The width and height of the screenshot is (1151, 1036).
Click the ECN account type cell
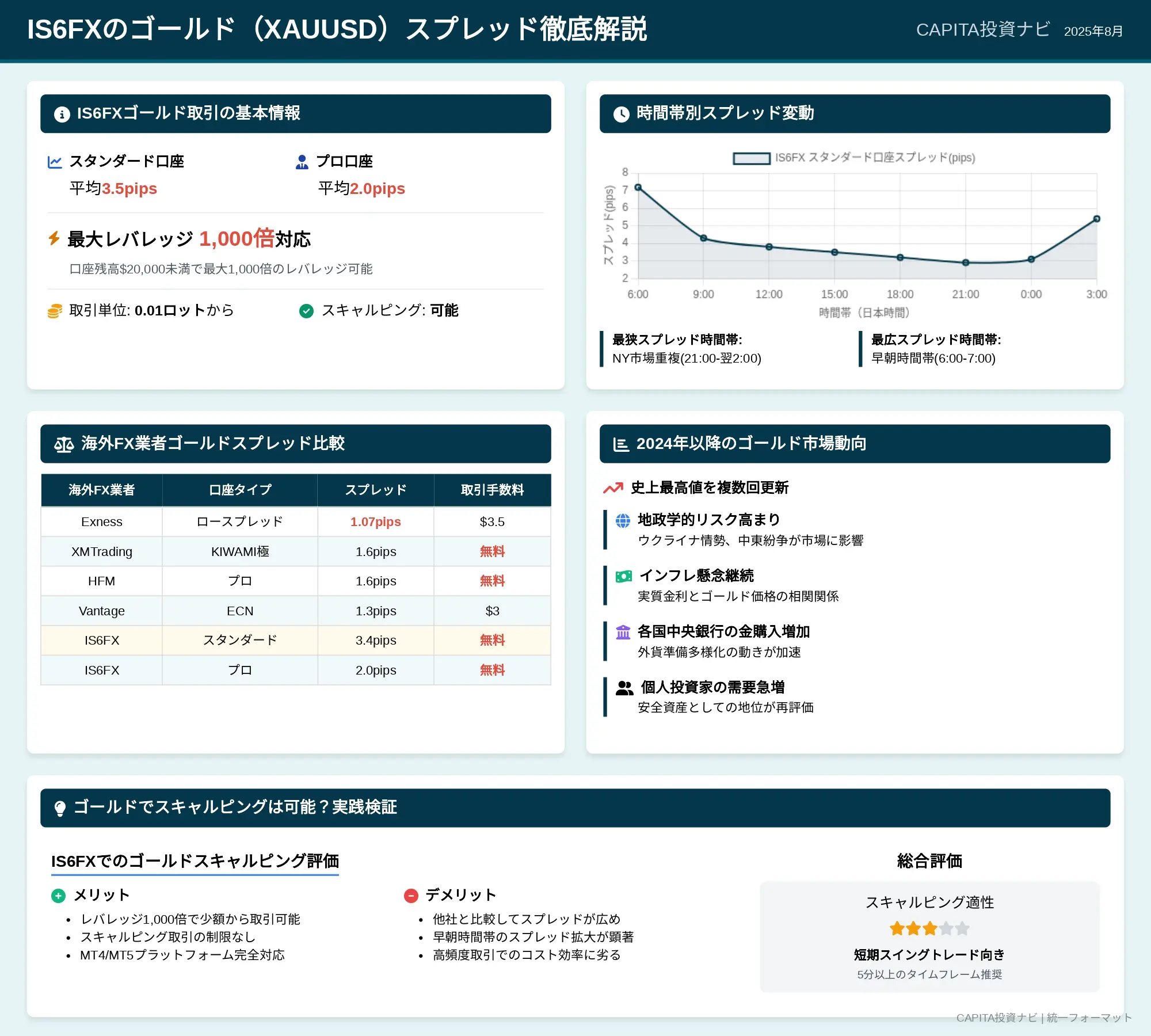[240, 611]
